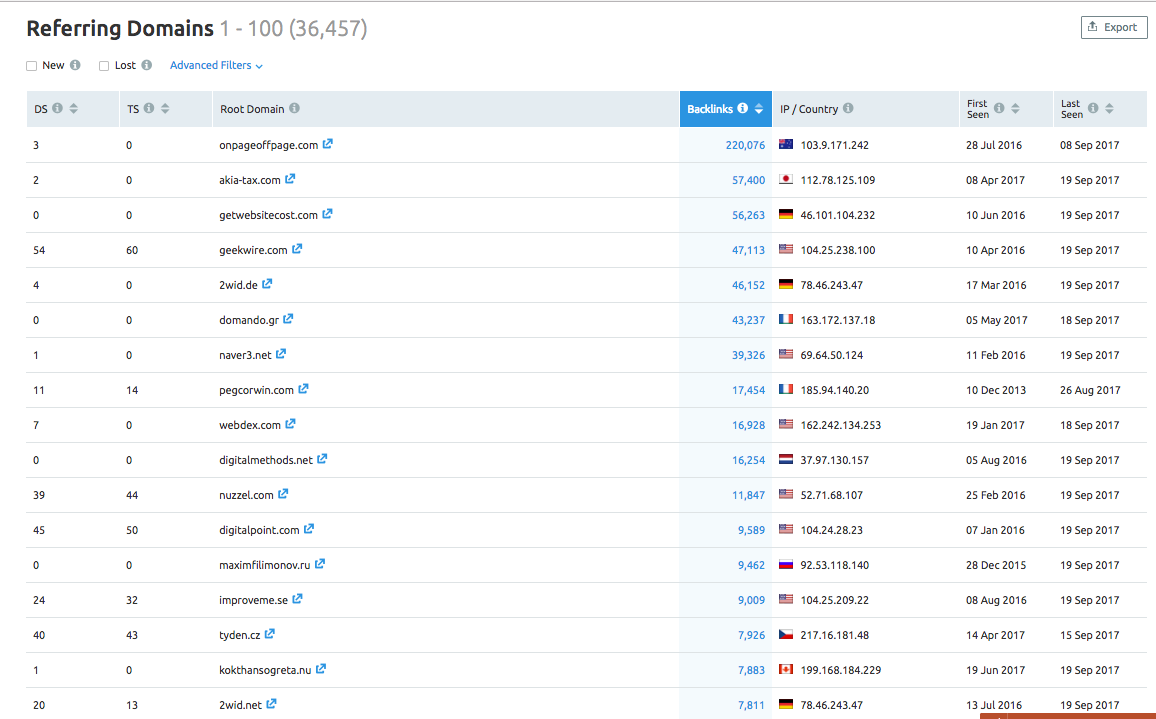Expand the Advanced Filters dropdown

tap(216, 65)
